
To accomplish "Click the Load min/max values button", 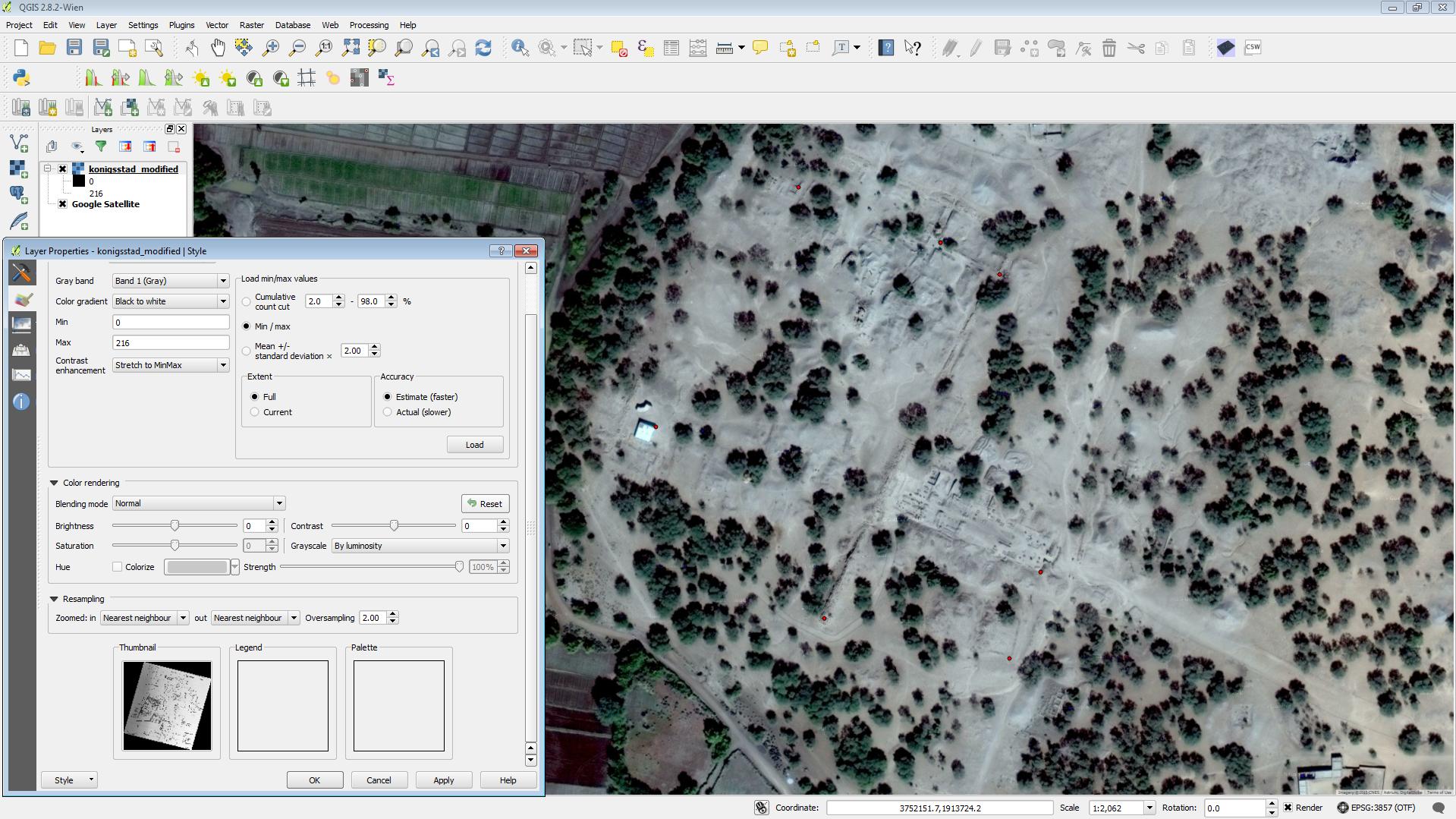I will 474,445.
